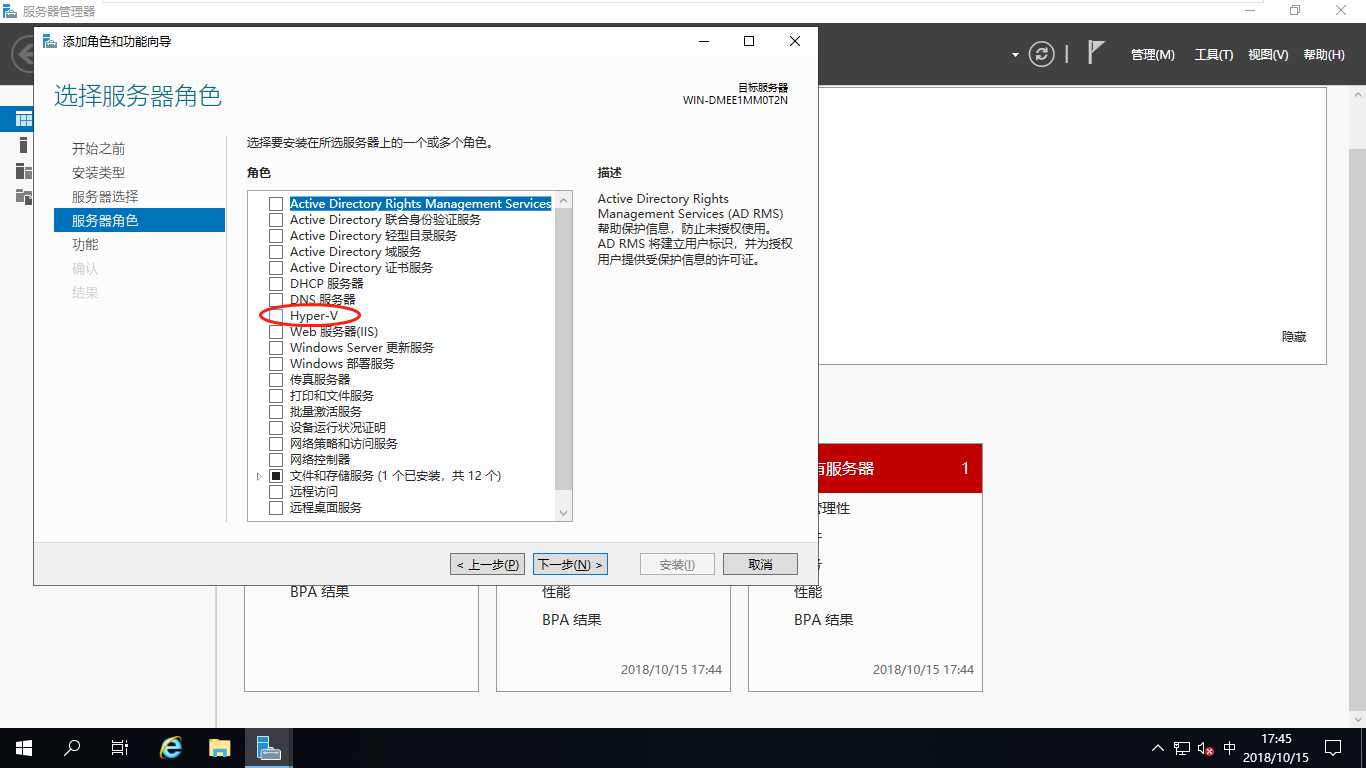1366x768 pixels.
Task: Launch Internet Explorer from taskbar
Action: point(171,748)
